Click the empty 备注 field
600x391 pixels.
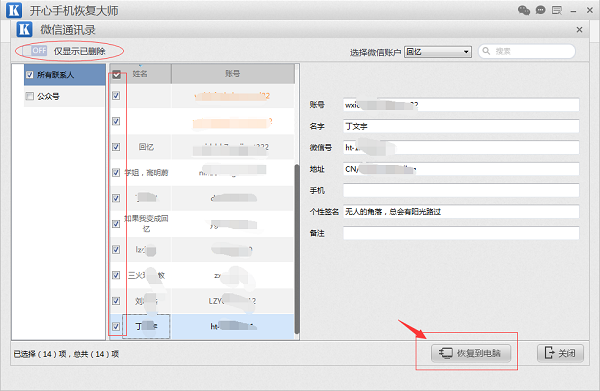[x=461, y=233]
